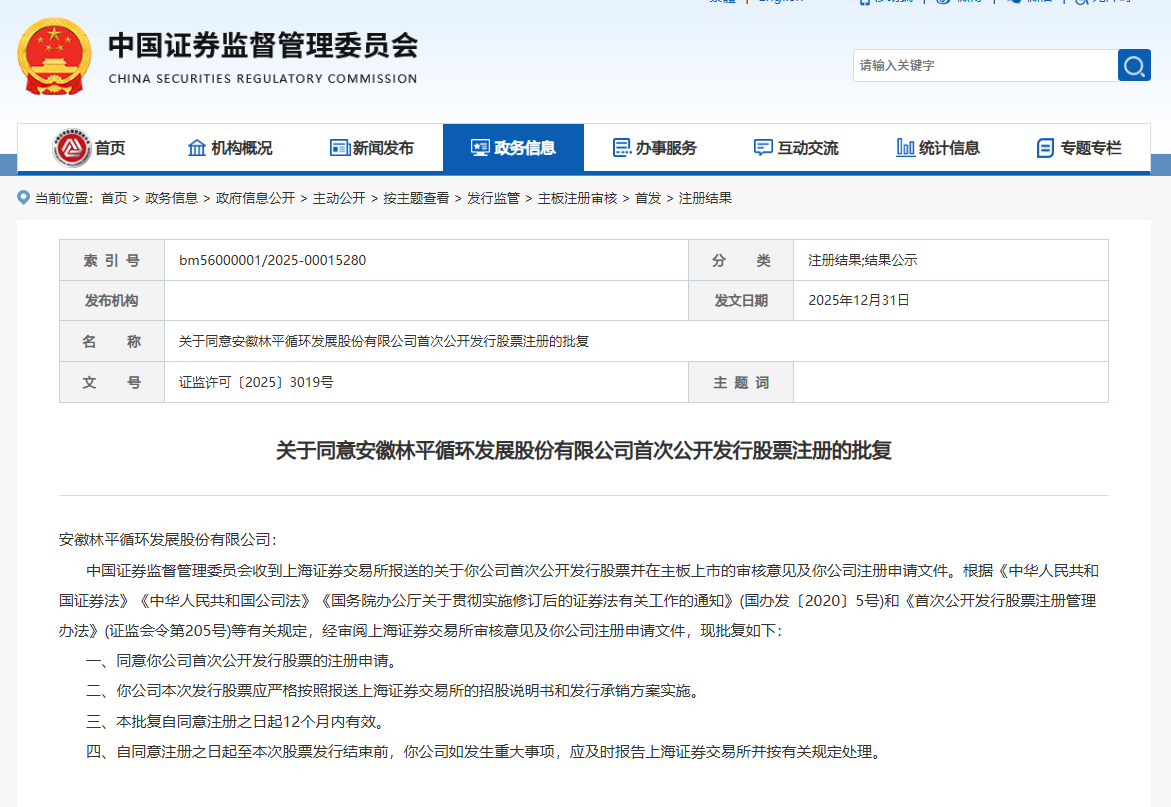Open the 首页 navigation menu
This screenshot has height=807, width=1171.
(108, 147)
